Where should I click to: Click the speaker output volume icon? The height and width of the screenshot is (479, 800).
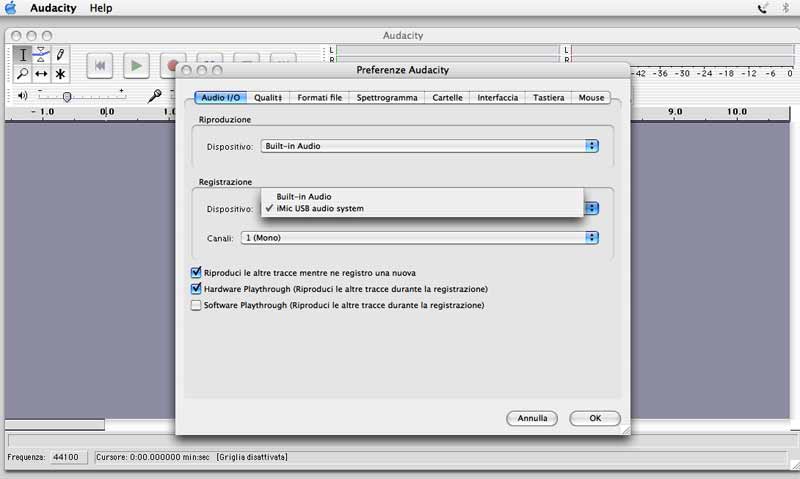coord(22,95)
